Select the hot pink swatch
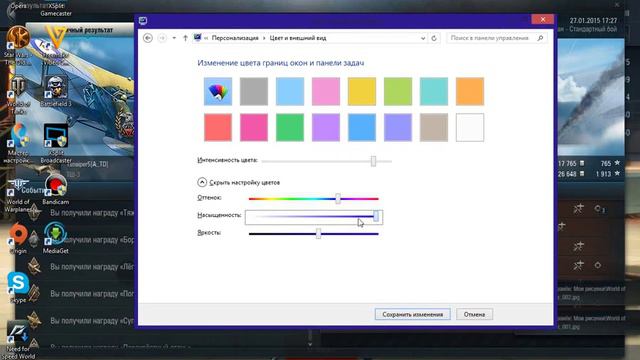 tap(254, 127)
